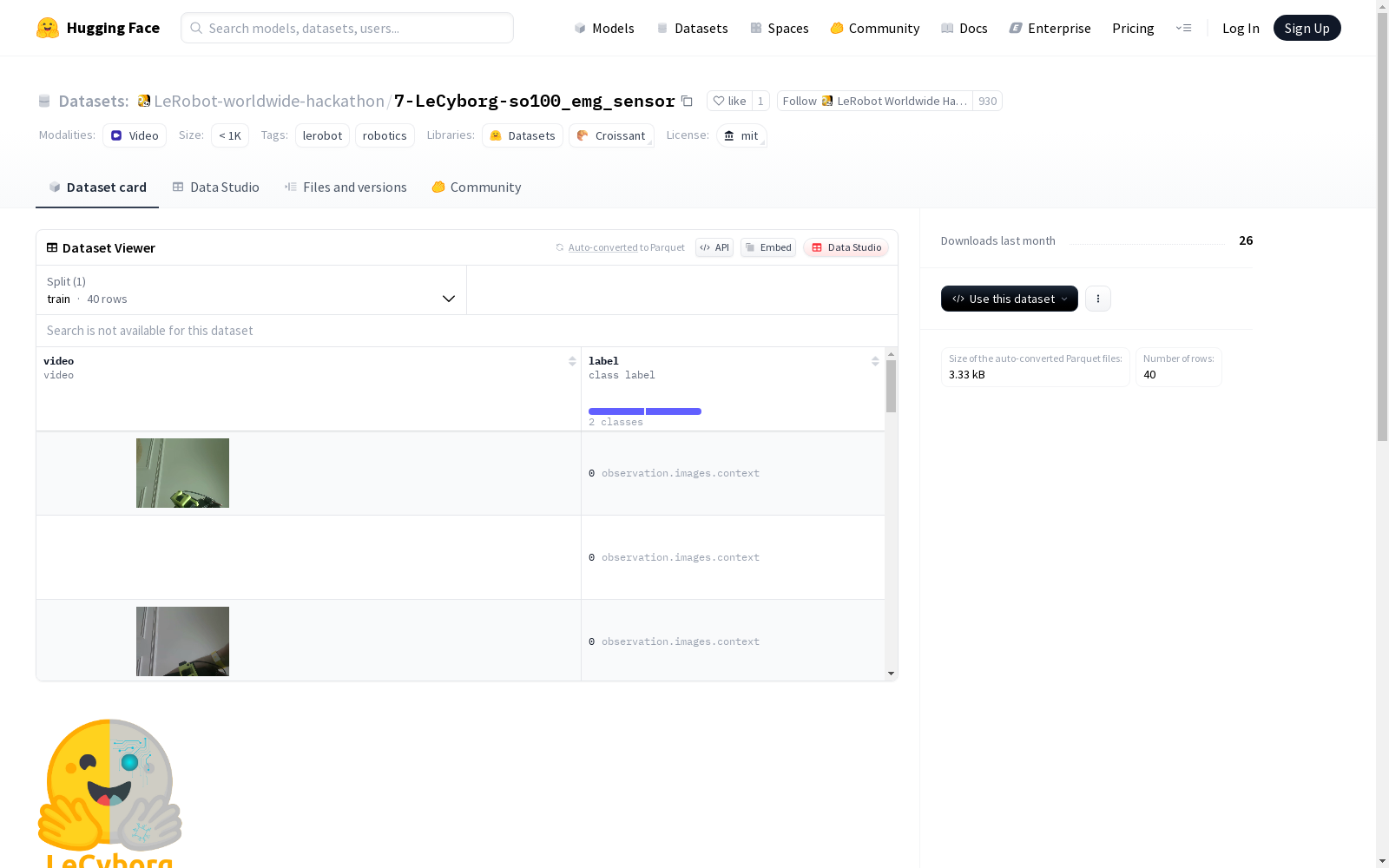
Task: Click the search magnifier icon
Action: coord(196,28)
